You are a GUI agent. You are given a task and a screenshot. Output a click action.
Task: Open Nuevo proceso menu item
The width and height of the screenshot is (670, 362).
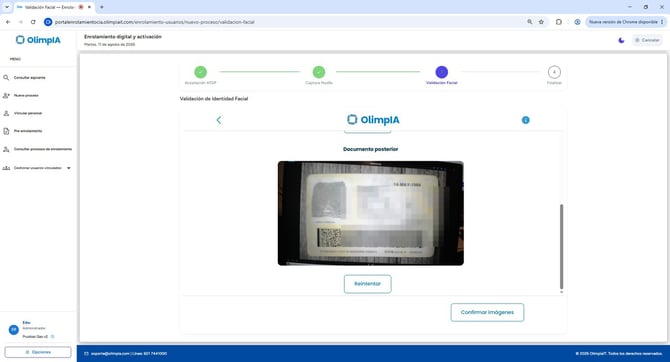pos(26,96)
